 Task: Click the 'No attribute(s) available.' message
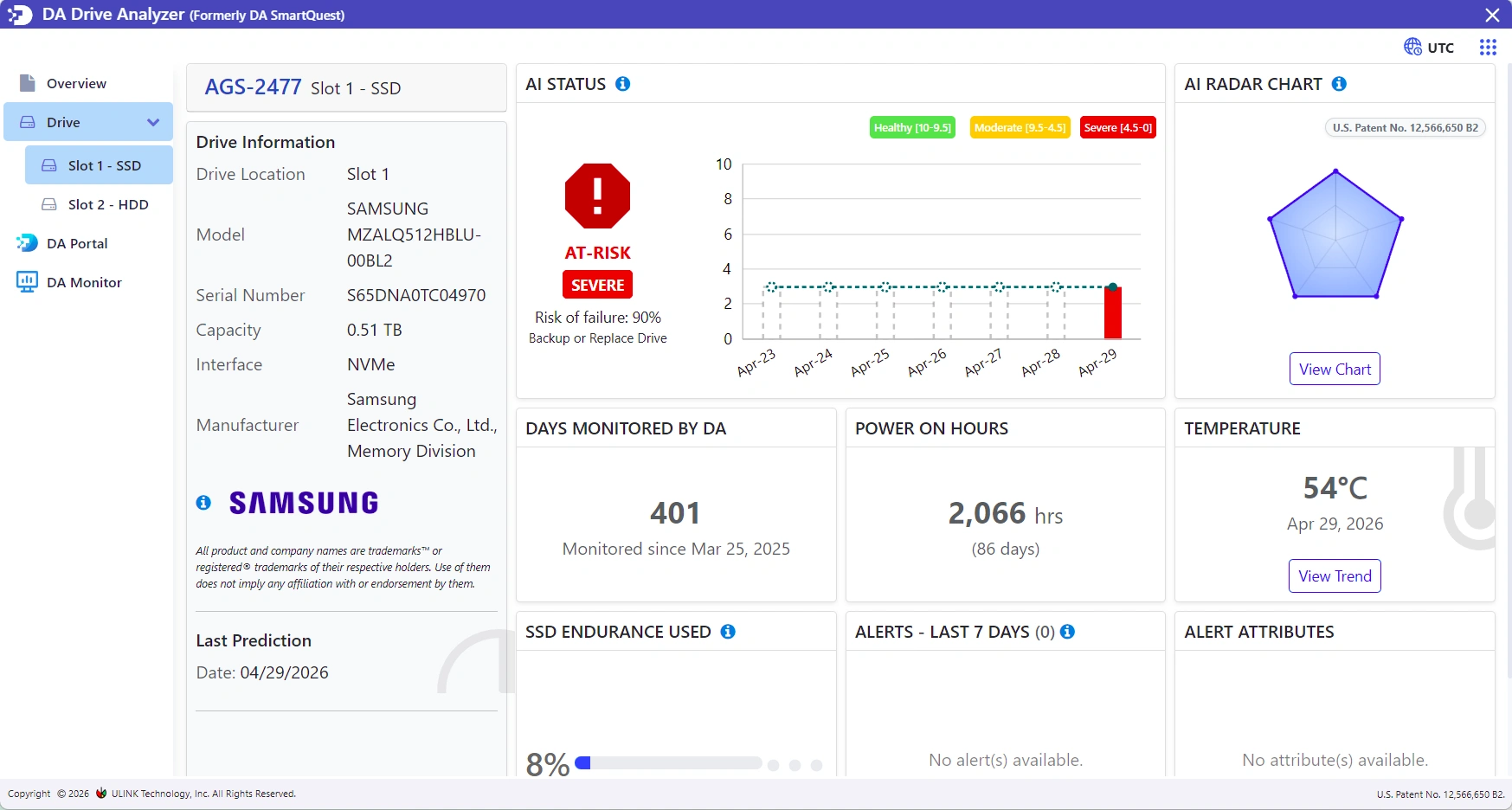tap(1335, 760)
